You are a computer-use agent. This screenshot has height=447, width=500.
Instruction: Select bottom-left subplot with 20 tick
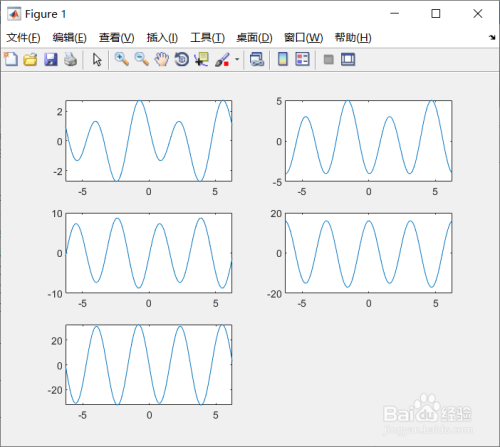tap(149, 365)
